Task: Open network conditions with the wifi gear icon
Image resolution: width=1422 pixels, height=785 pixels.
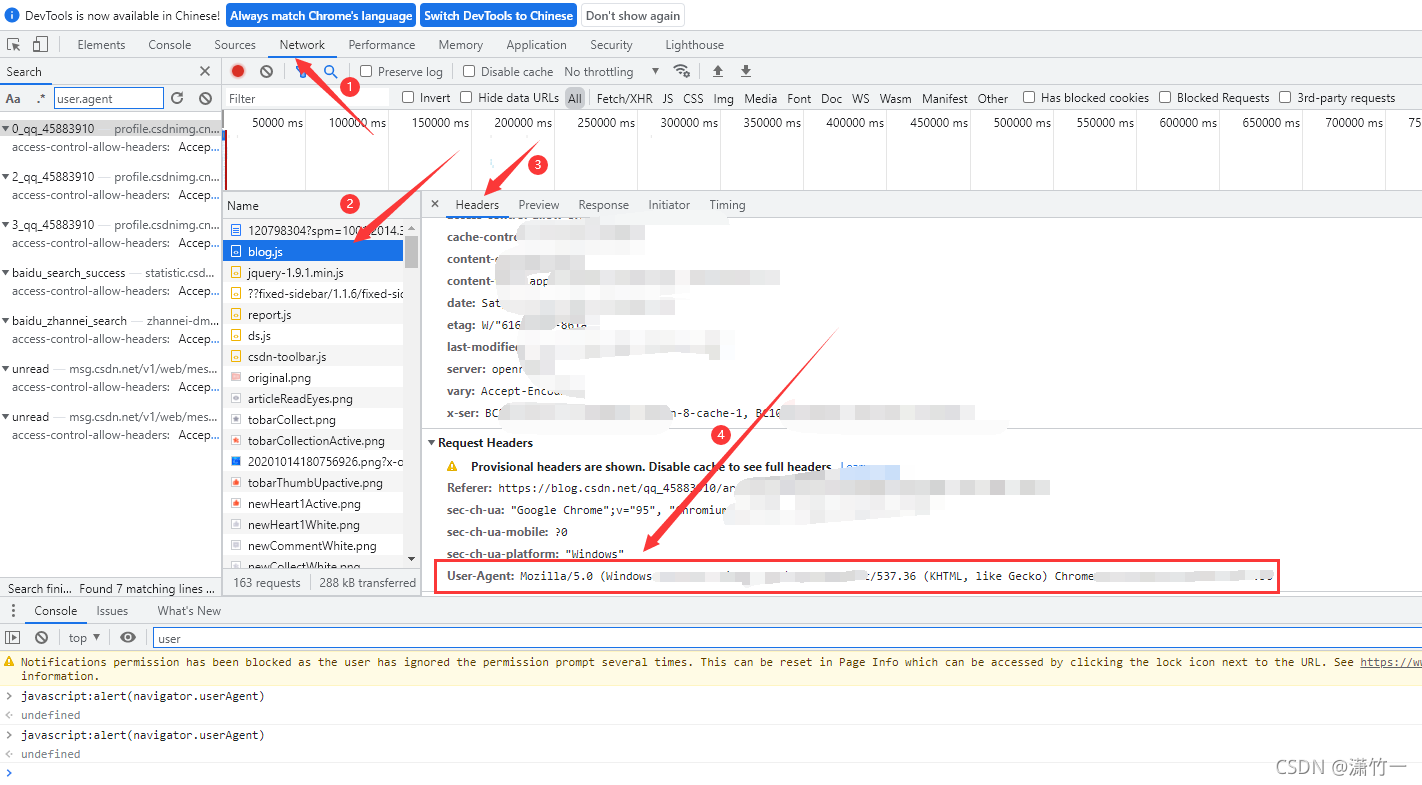Action: pos(682,71)
